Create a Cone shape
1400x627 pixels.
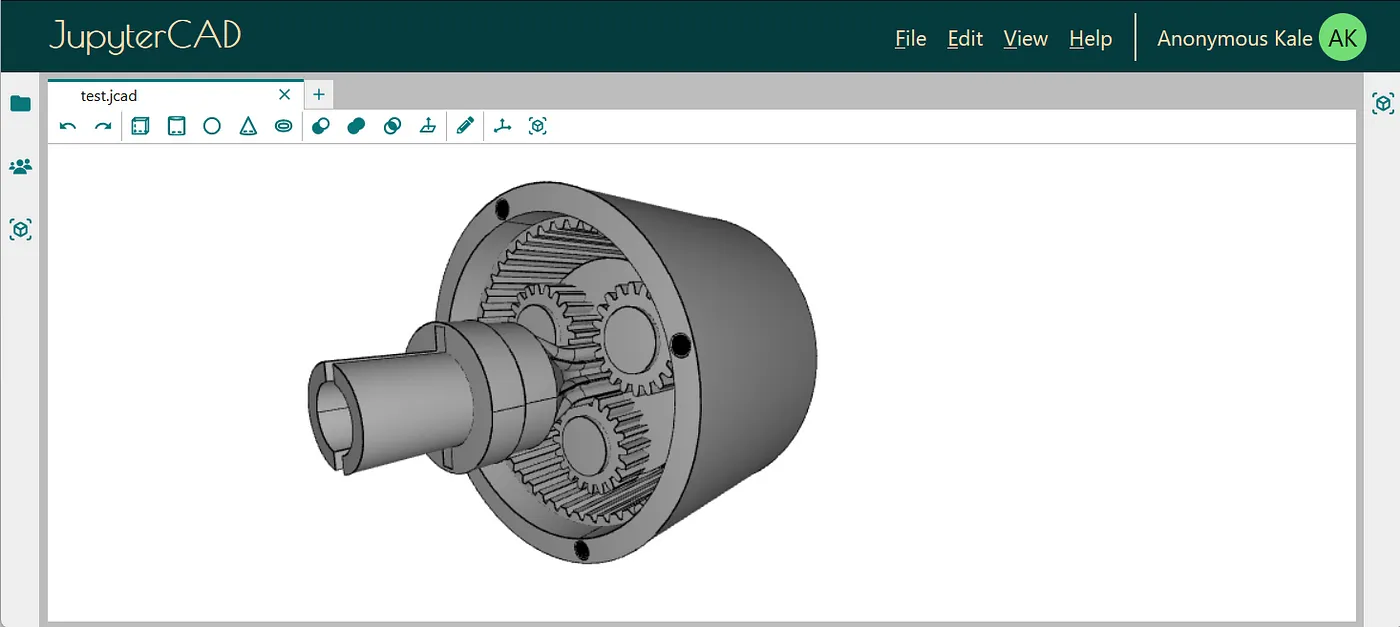(x=248, y=126)
